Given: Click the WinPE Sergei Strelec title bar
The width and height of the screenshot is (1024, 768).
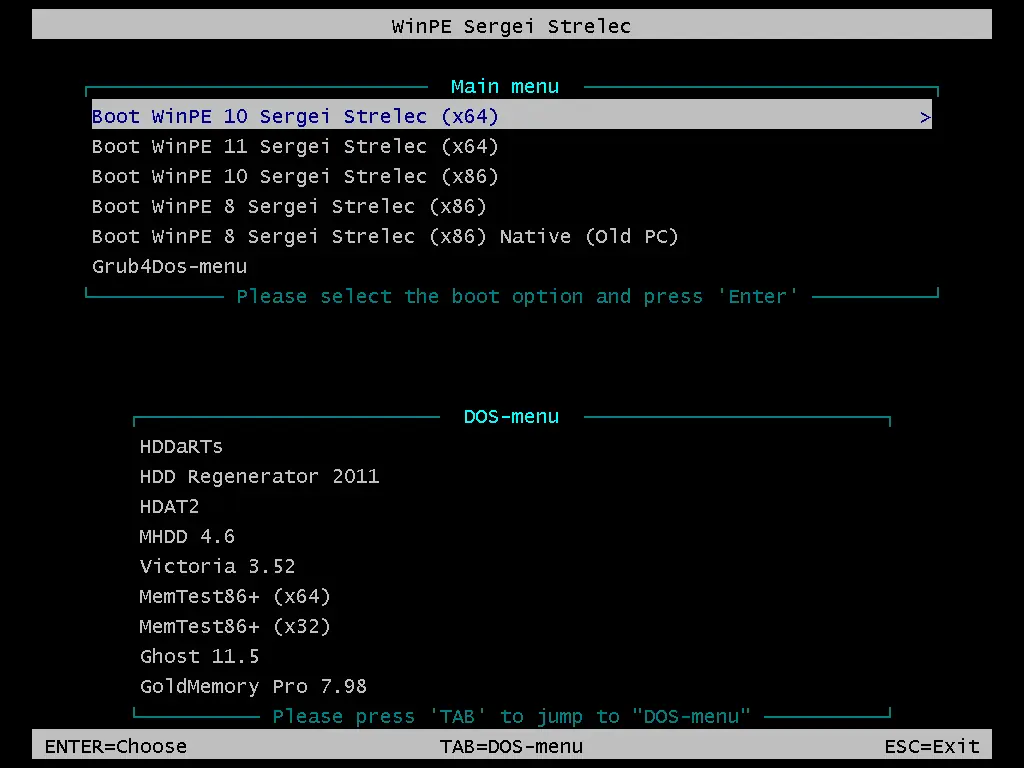Looking at the screenshot, I should tap(511, 26).
